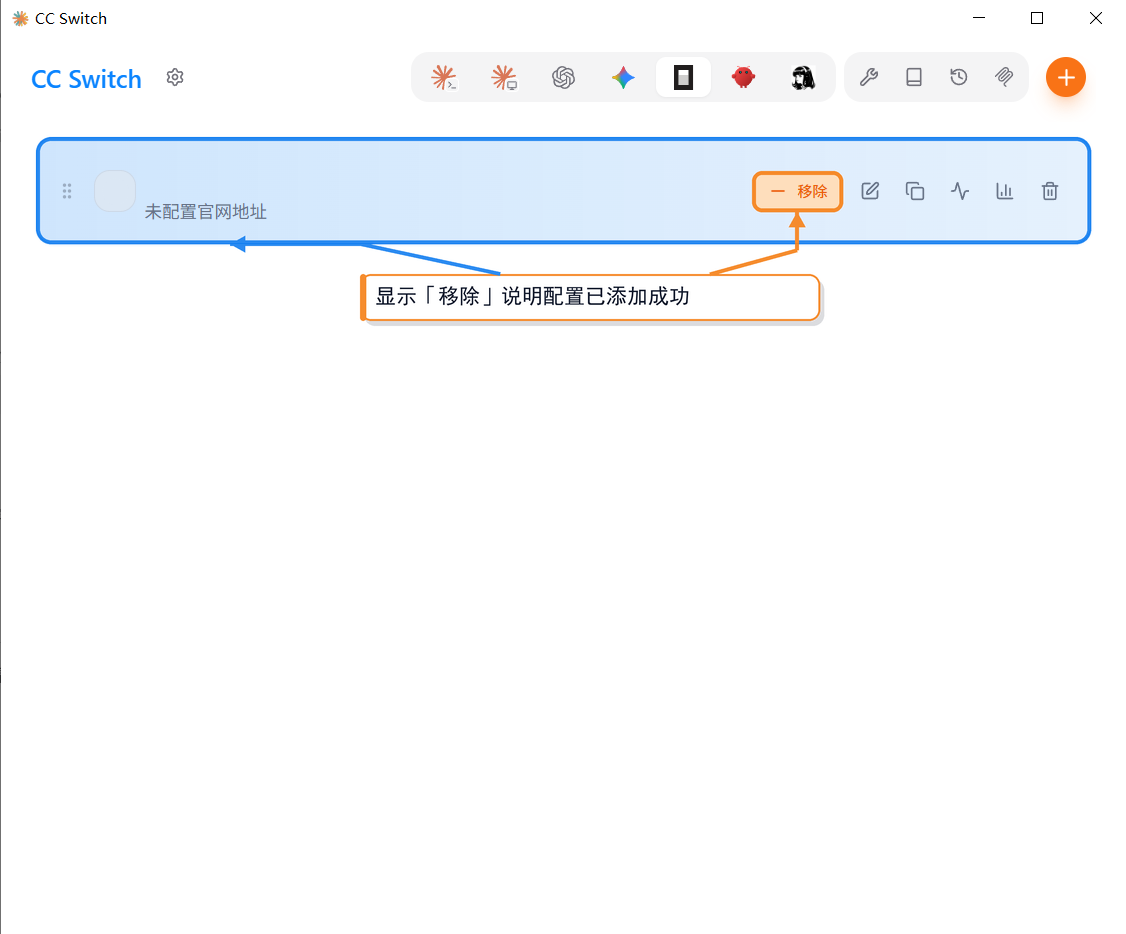This screenshot has height=934, width=1126.
Task: Click the empty provider logo placeholder
Action: pyautogui.click(x=115, y=191)
